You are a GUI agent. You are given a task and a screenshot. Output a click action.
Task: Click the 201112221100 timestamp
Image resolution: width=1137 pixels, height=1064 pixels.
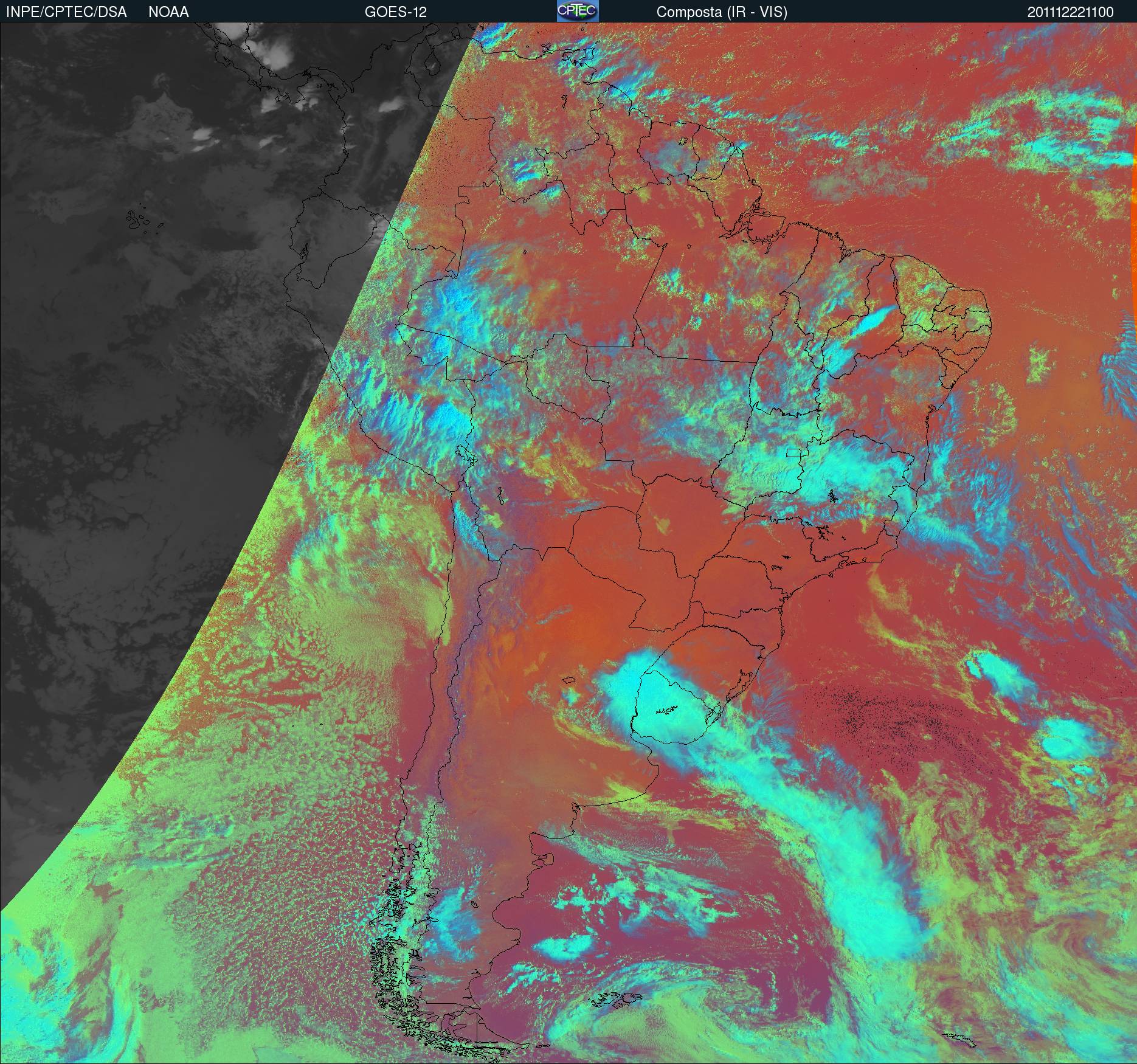[x=1071, y=12]
